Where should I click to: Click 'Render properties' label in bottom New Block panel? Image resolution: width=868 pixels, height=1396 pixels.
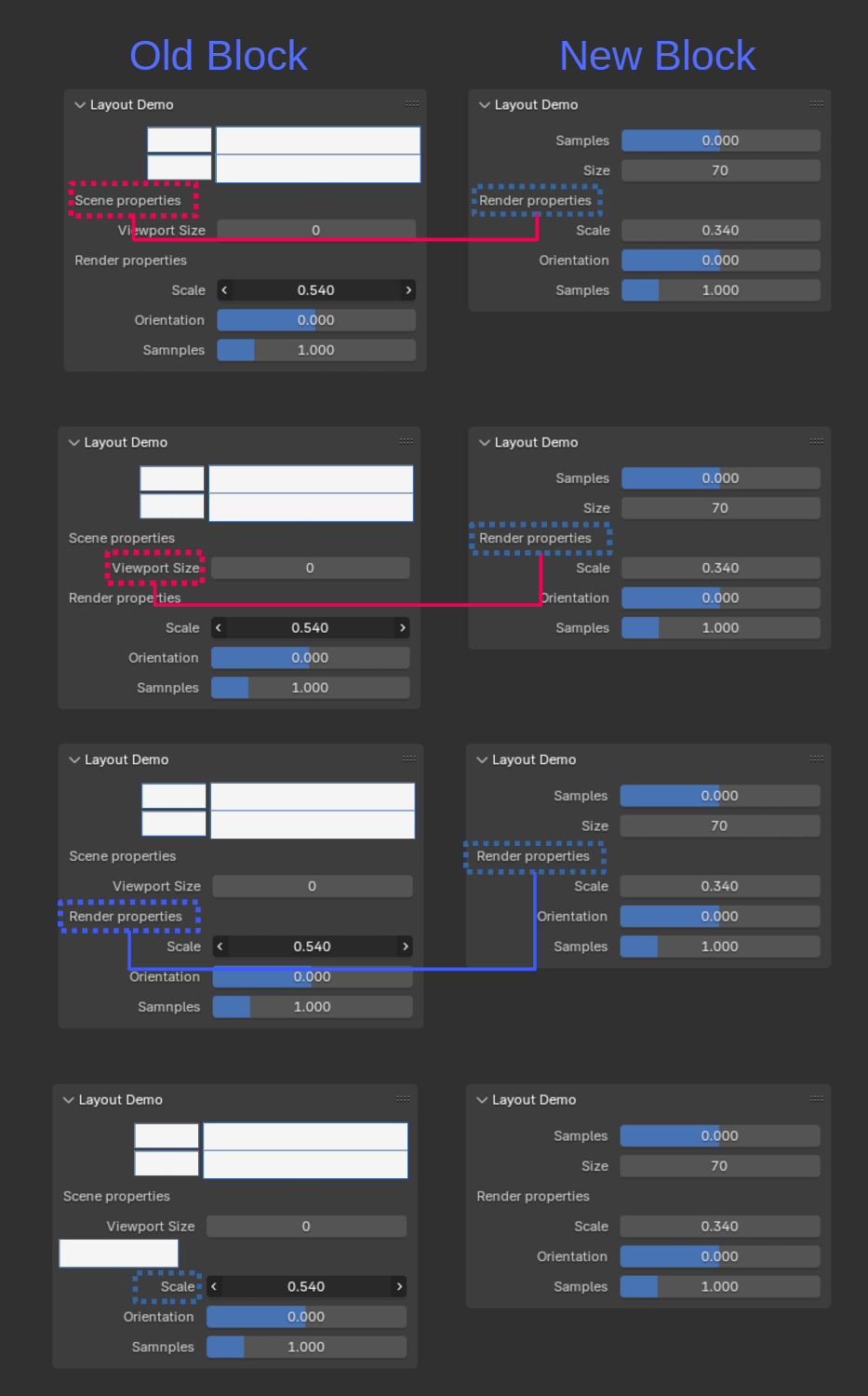(x=533, y=1197)
